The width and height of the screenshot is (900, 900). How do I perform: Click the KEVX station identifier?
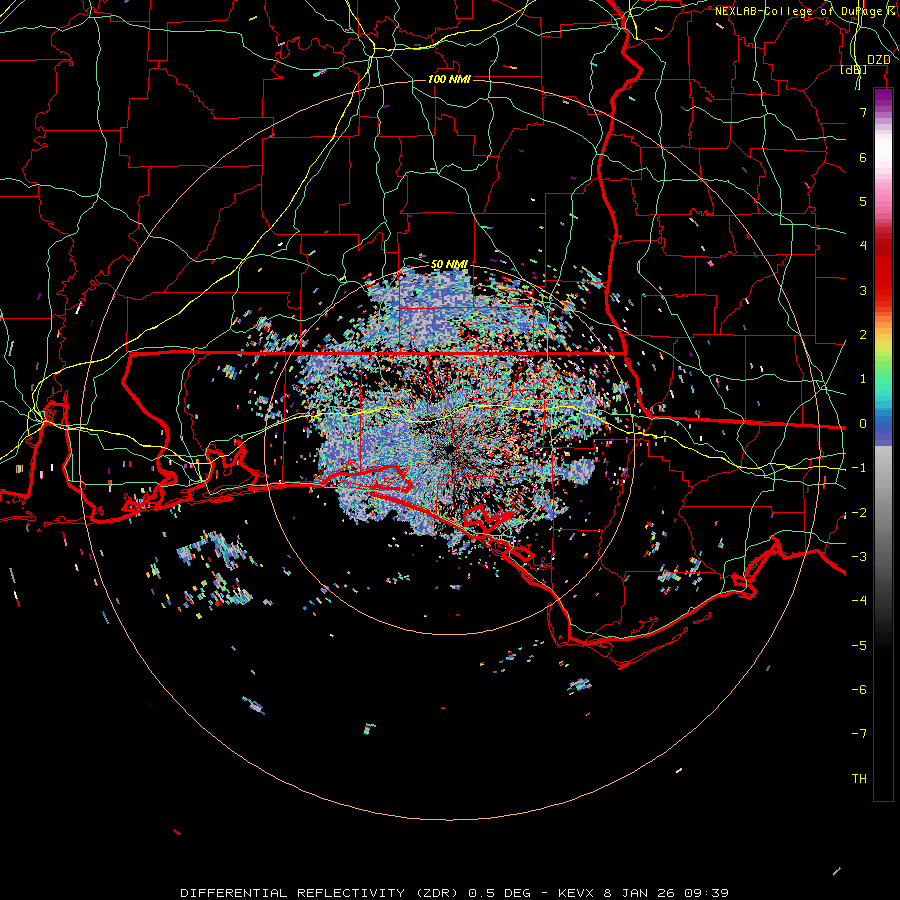click(577, 893)
